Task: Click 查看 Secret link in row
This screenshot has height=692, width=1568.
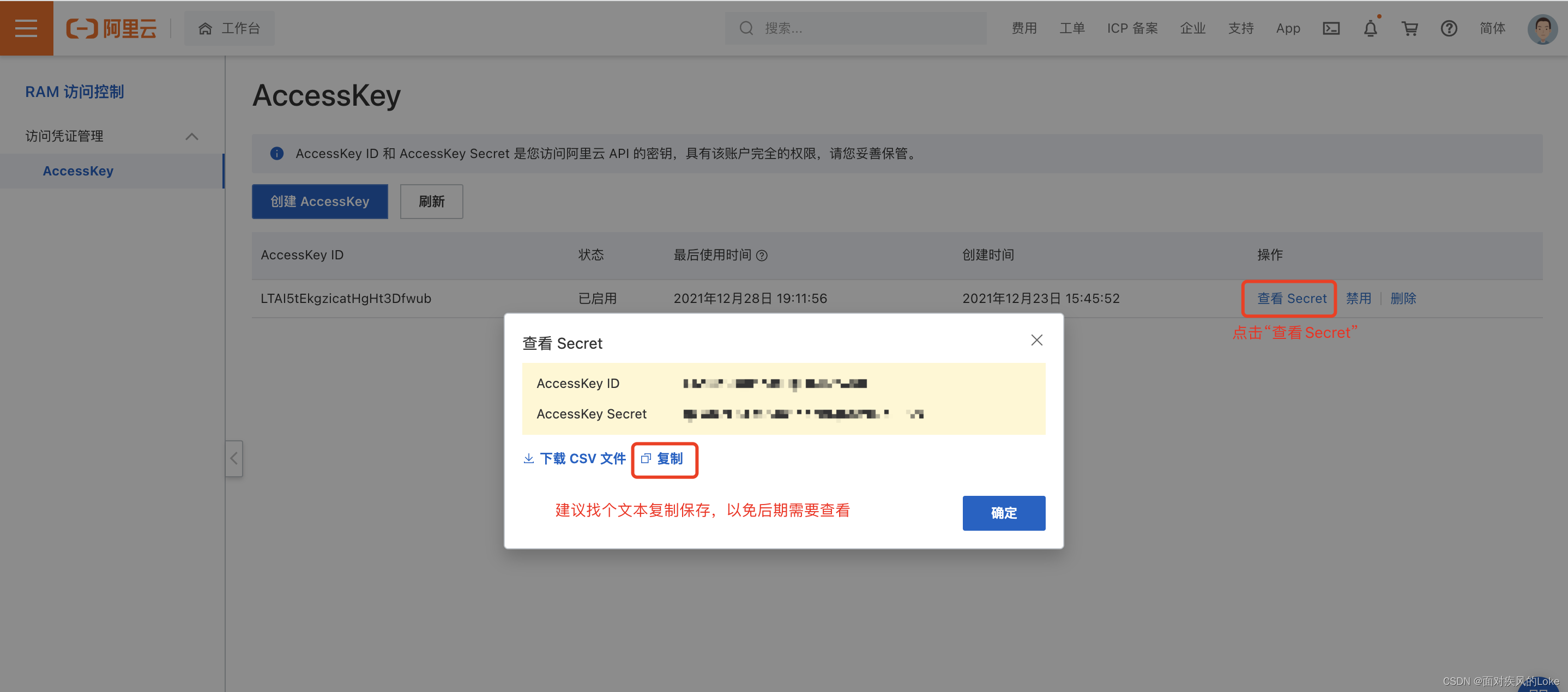Action: click(1292, 299)
